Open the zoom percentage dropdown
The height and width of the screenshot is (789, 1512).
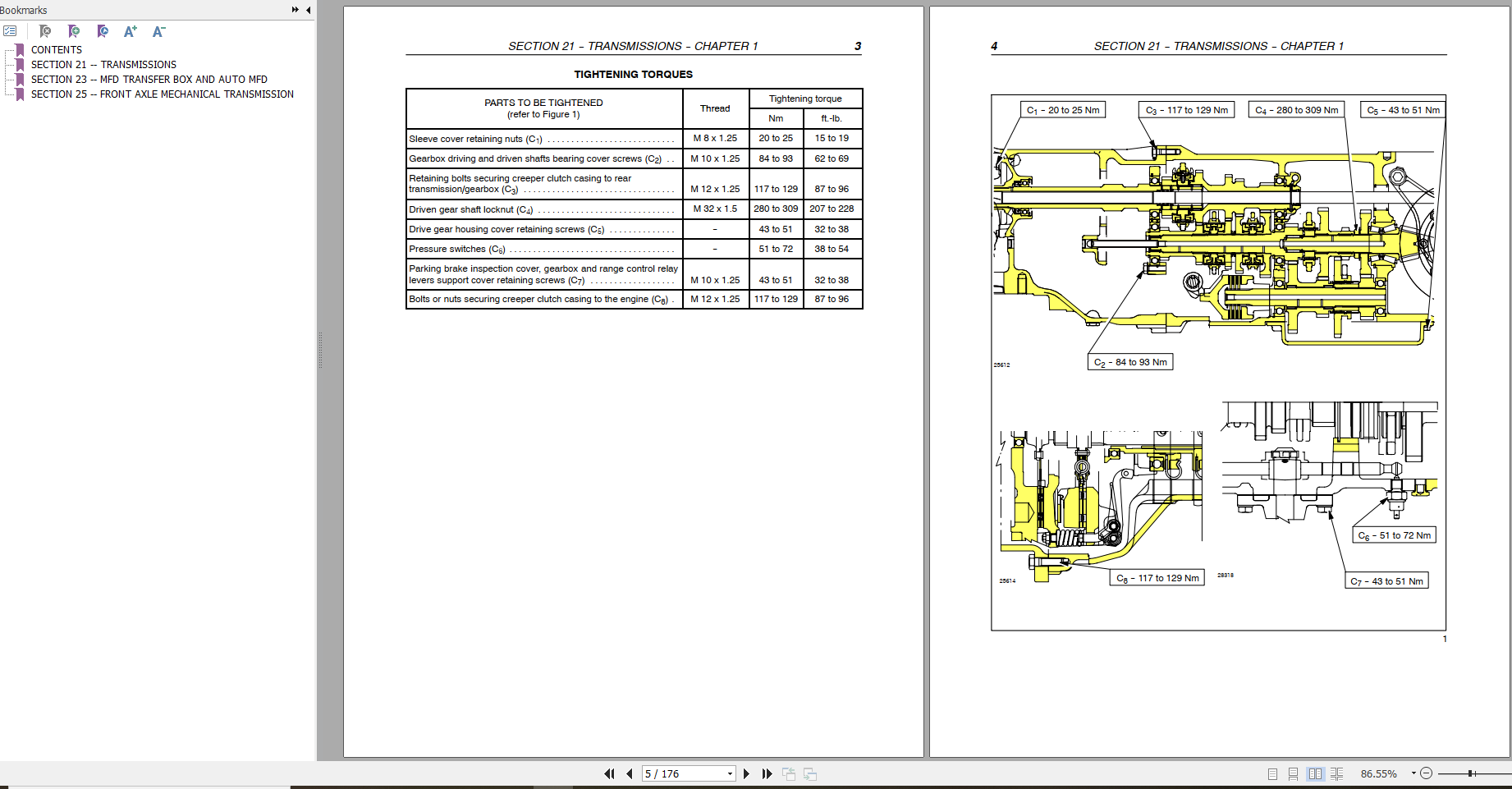[1413, 773]
